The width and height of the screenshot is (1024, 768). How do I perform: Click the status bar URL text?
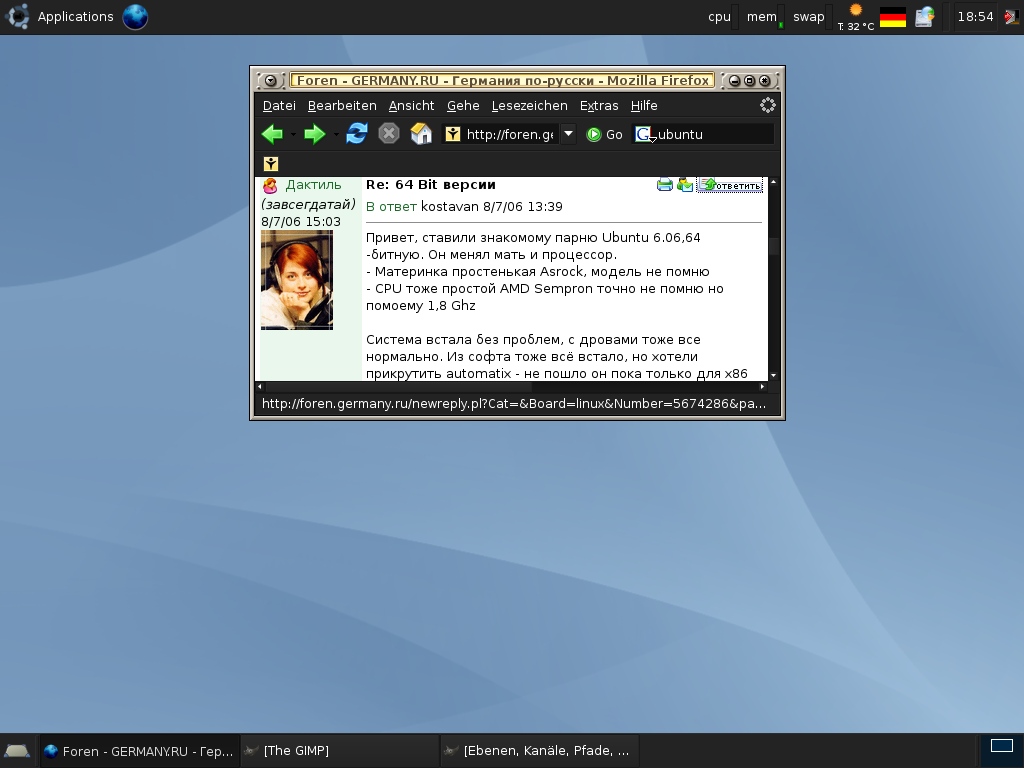514,404
